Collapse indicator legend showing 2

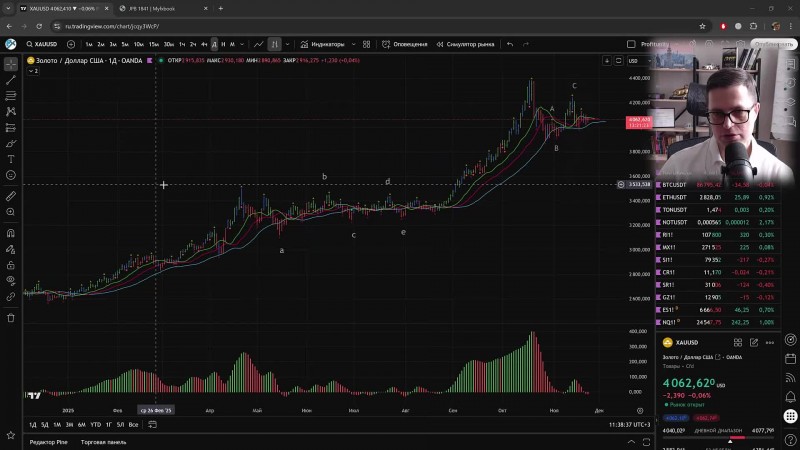point(33,71)
